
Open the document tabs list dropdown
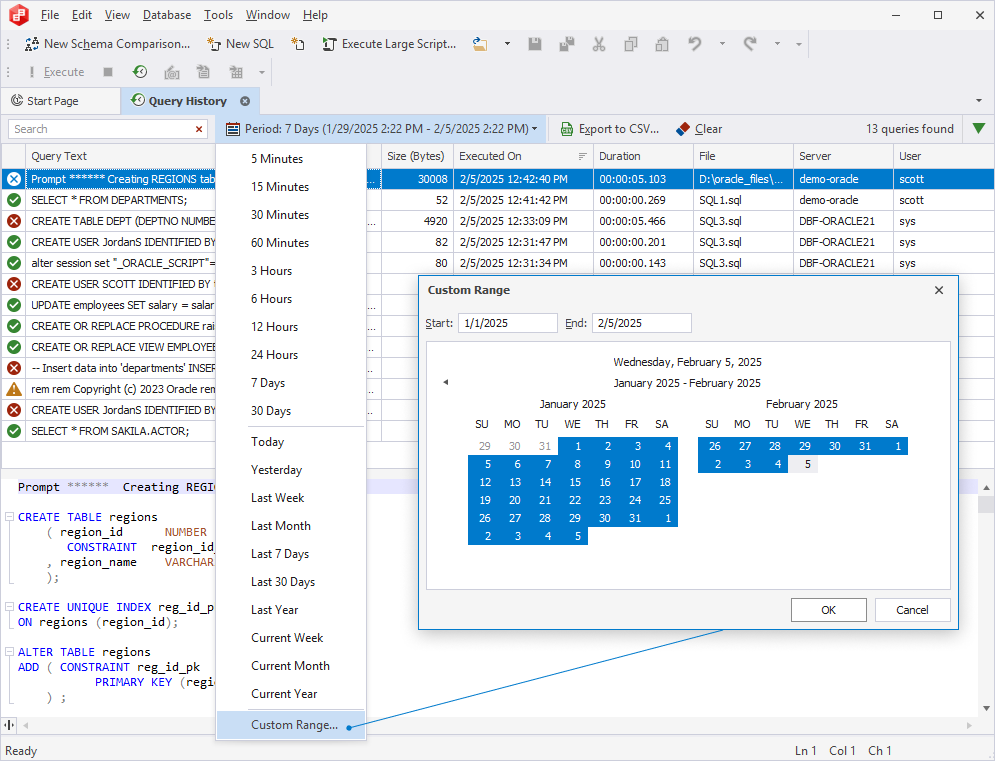coord(979,101)
